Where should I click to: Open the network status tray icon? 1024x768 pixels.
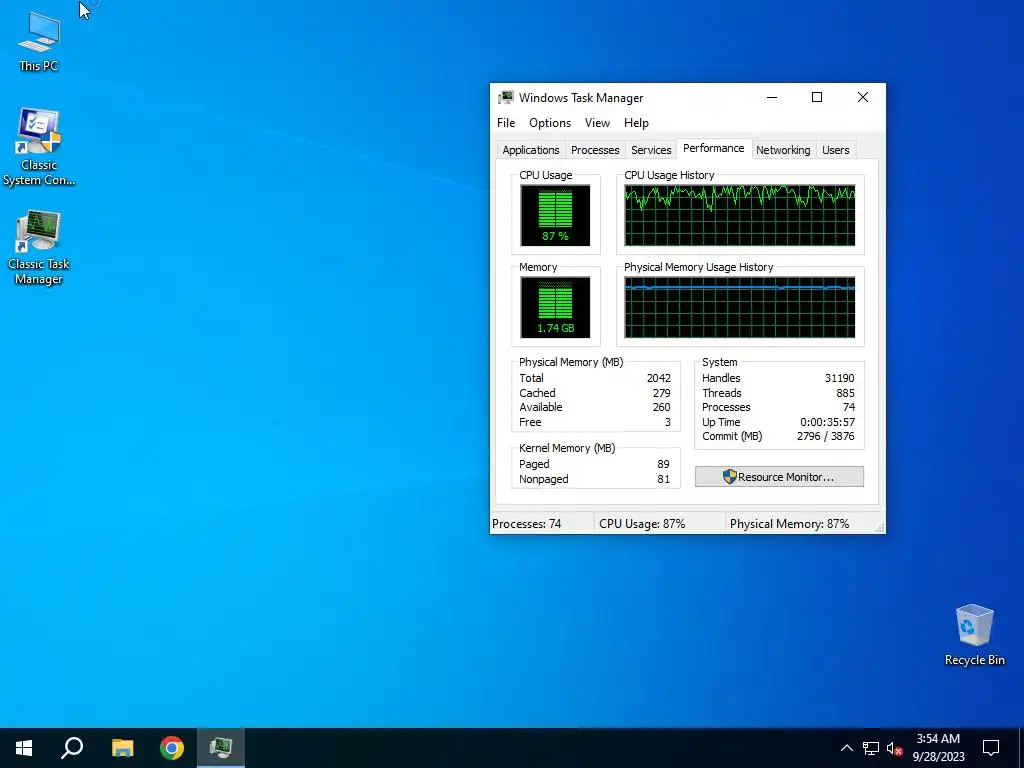(871, 748)
